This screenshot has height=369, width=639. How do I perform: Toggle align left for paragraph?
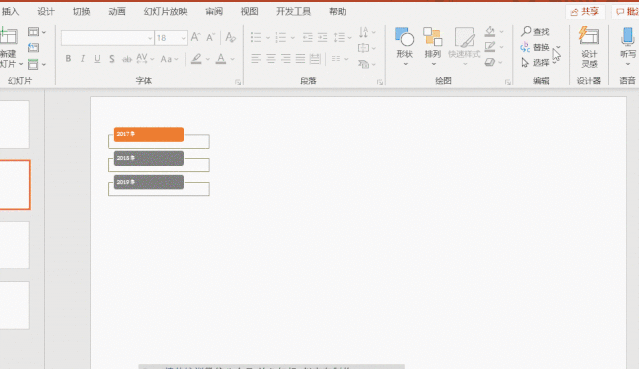(x=256, y=59)
